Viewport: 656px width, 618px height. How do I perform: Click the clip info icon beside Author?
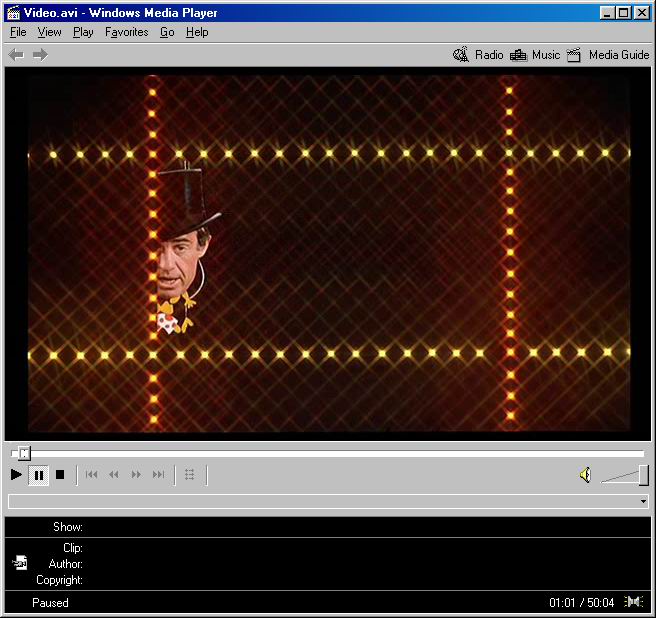coord(20,563)
